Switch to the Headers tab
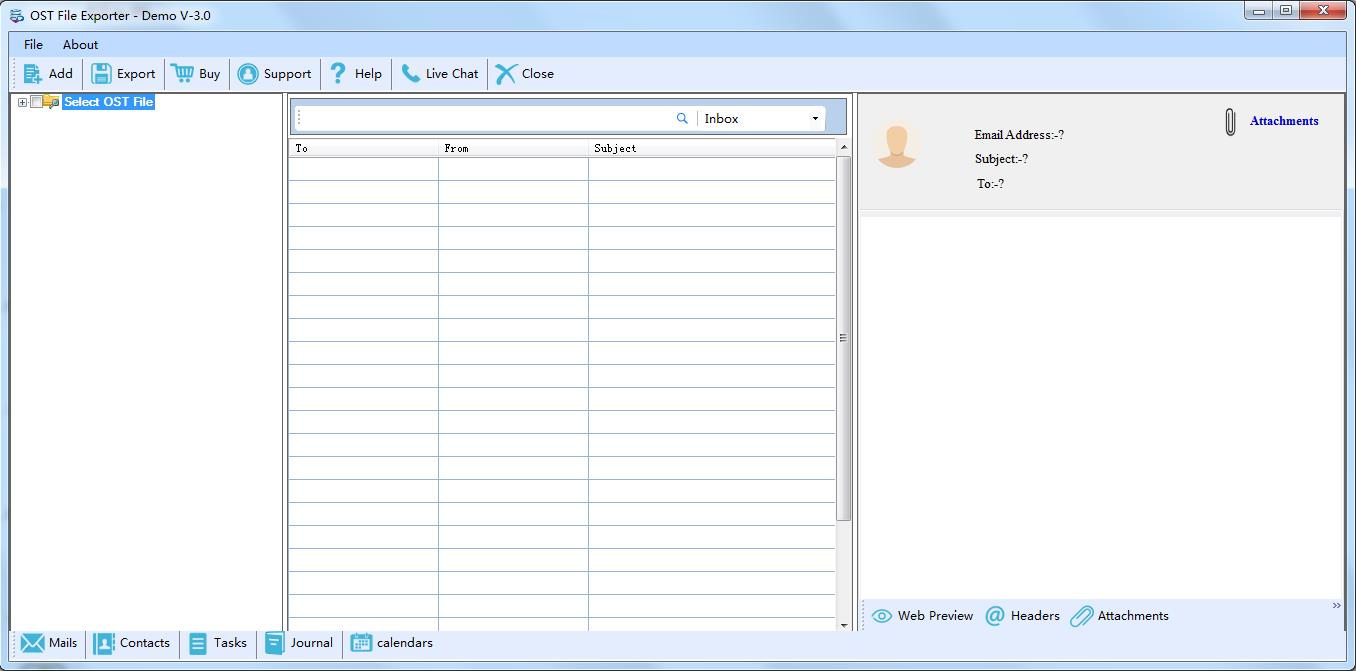 (x=1022, y=616)
